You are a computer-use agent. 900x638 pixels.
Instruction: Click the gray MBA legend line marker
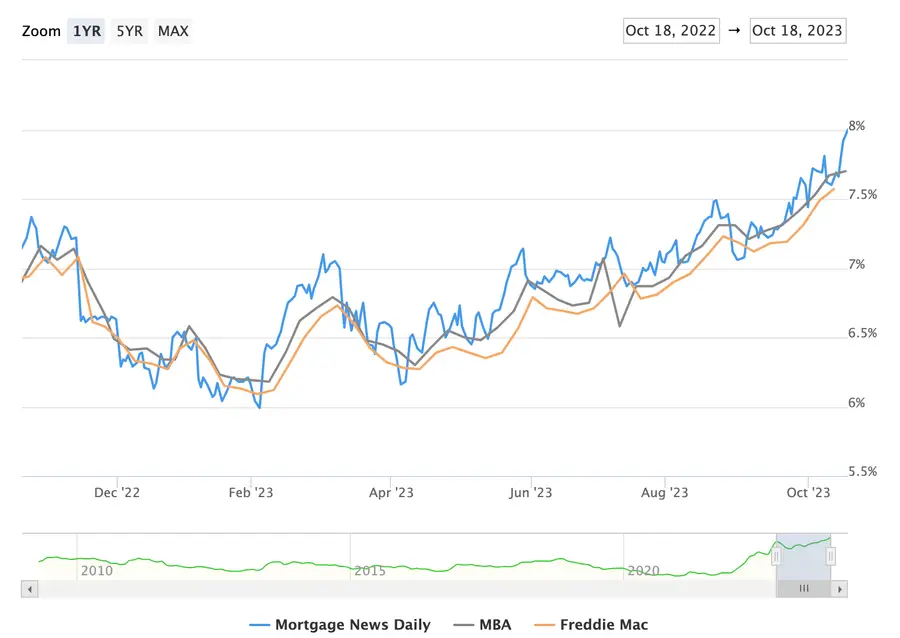(x=464, y=625)
